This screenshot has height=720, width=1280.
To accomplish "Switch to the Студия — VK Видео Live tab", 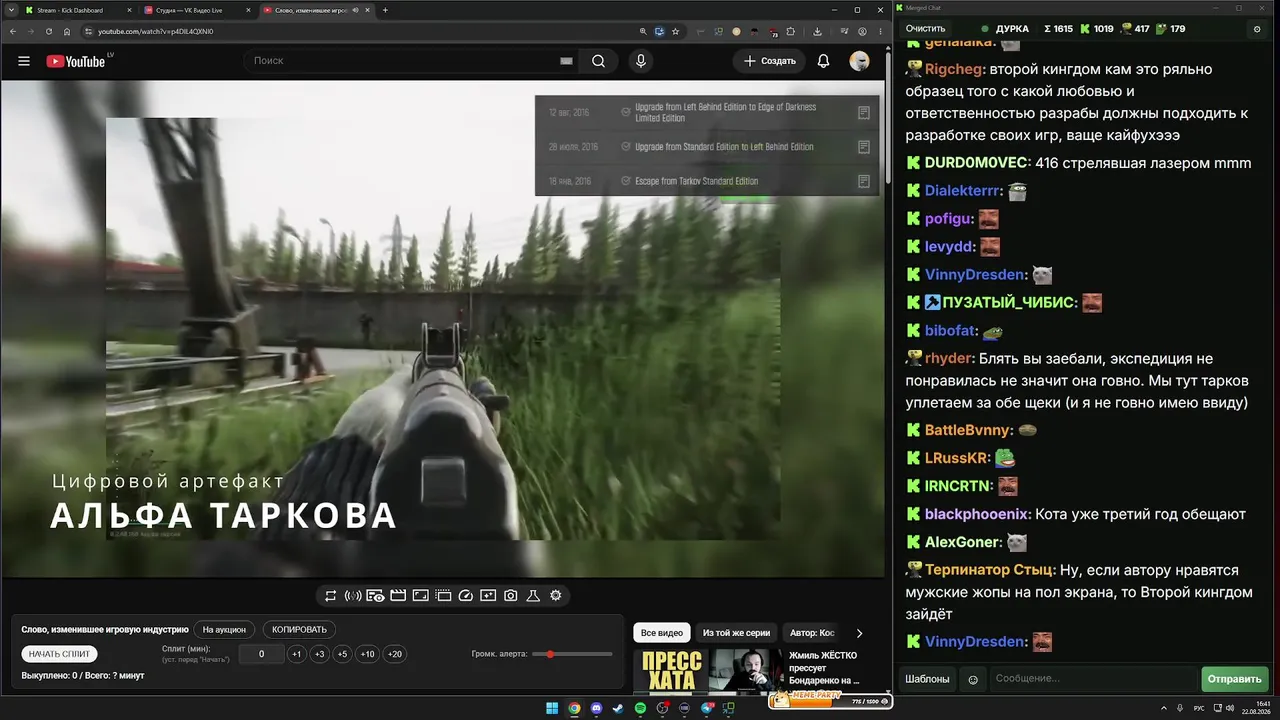I will (197, 10).
